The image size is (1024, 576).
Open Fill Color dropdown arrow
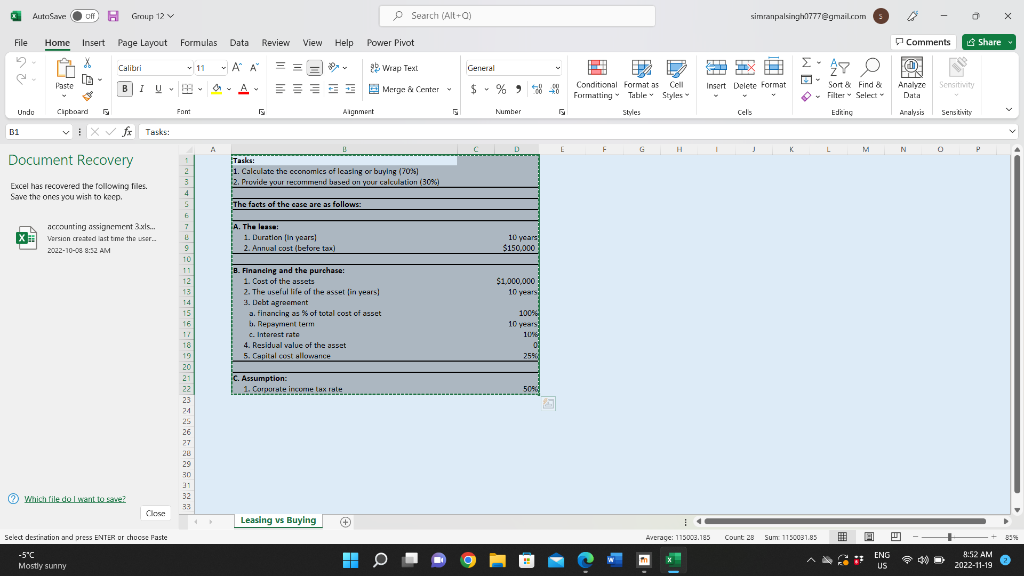coord(229,89)
